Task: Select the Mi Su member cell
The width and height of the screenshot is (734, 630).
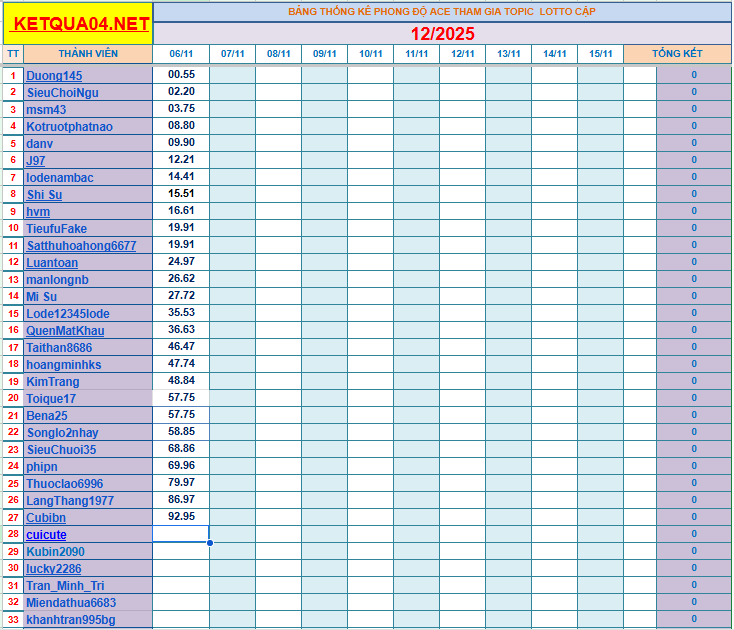Action: tap(88, 296)
